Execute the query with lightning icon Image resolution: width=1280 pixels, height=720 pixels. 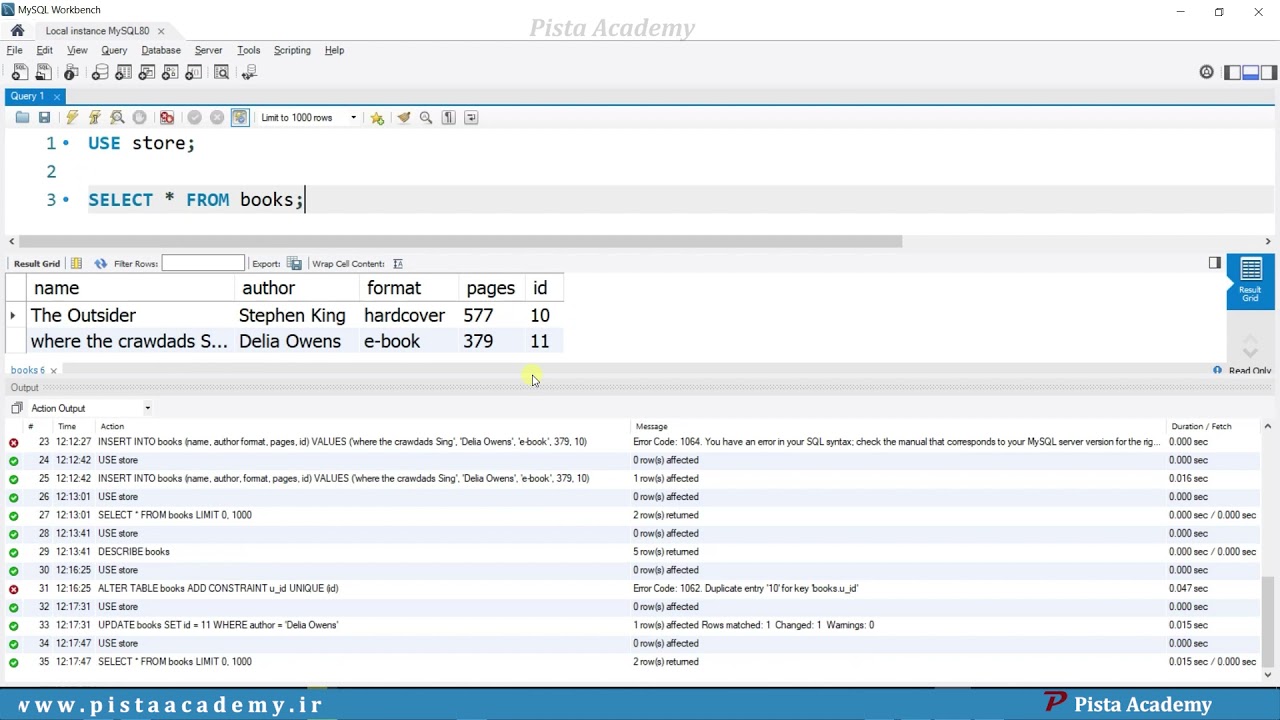[72, 118]
